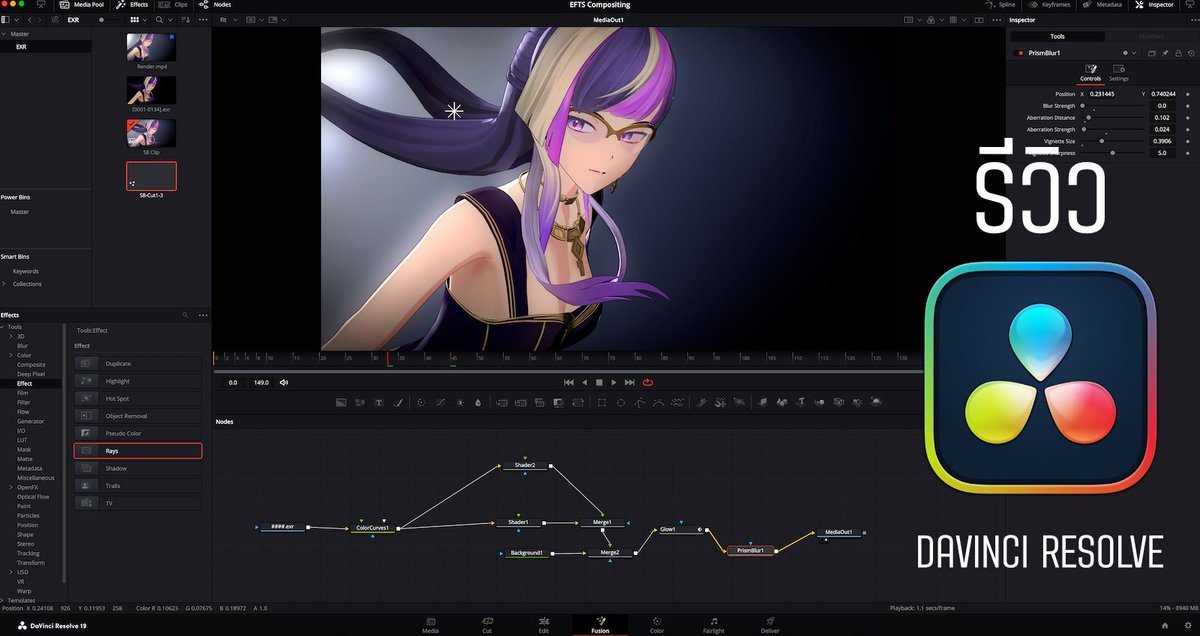Click the media pool thumbnail size slider
Screen dimensions: 1200x636
tap(109, 20)
